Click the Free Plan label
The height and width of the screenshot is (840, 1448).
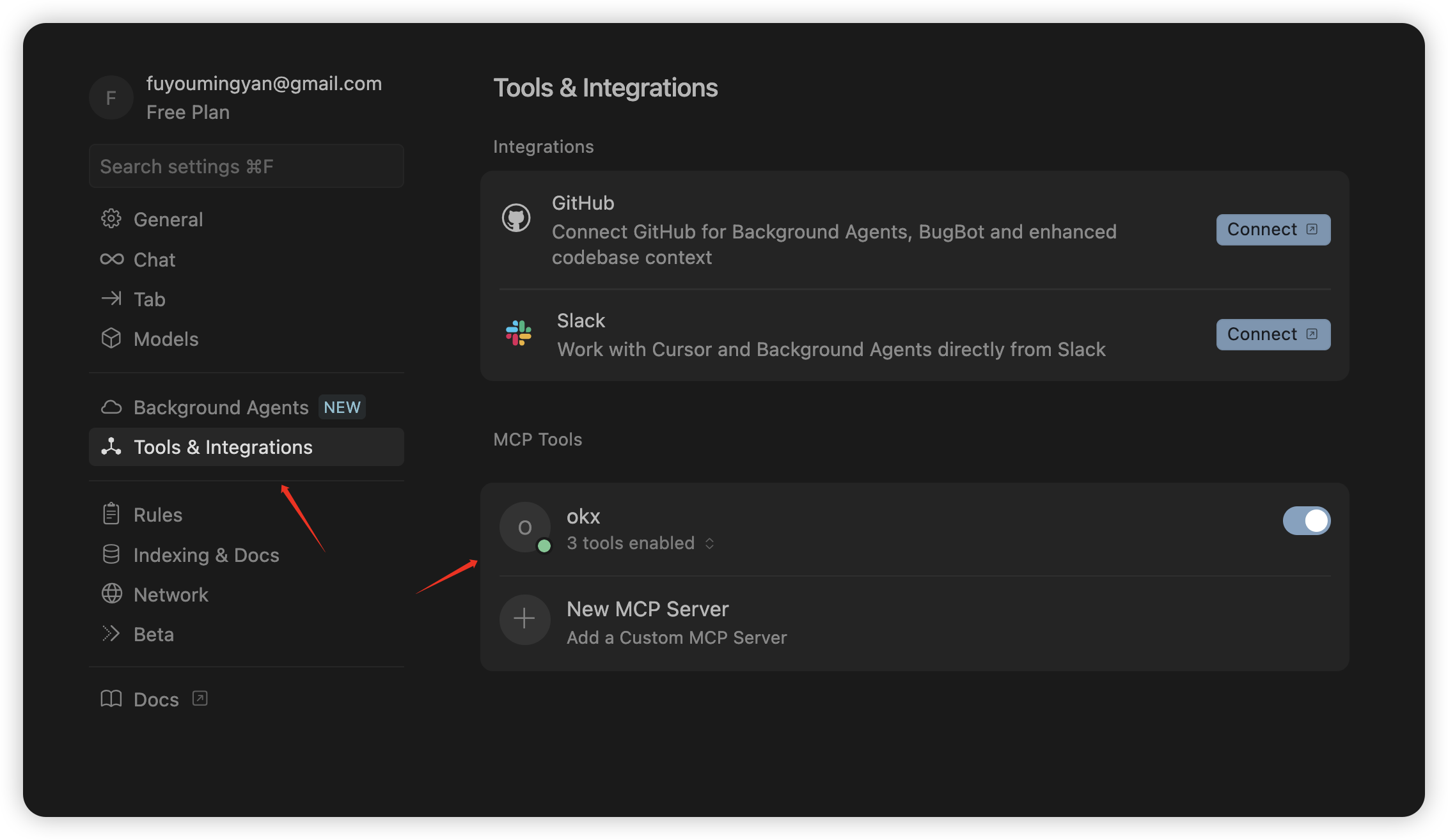tap(187, 112)
